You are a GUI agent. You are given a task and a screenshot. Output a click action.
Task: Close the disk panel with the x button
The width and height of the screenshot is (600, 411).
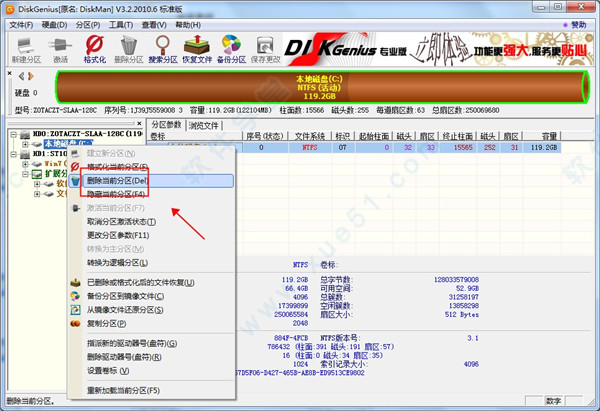tap(7, 74)
